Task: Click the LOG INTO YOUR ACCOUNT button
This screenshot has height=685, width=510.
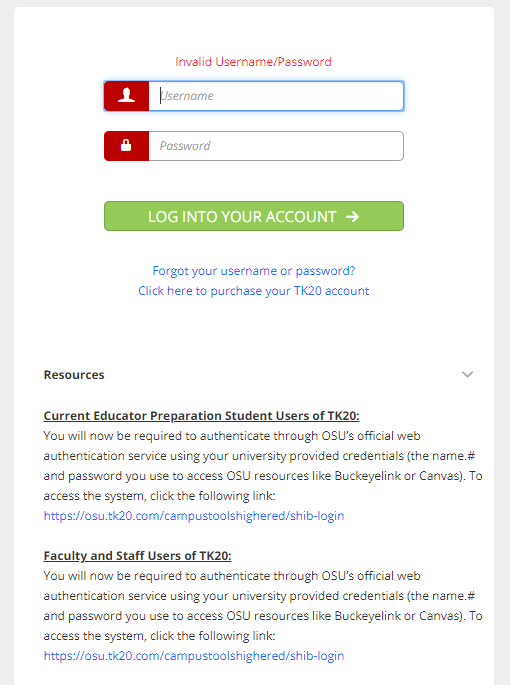Action: click(253, 216)
